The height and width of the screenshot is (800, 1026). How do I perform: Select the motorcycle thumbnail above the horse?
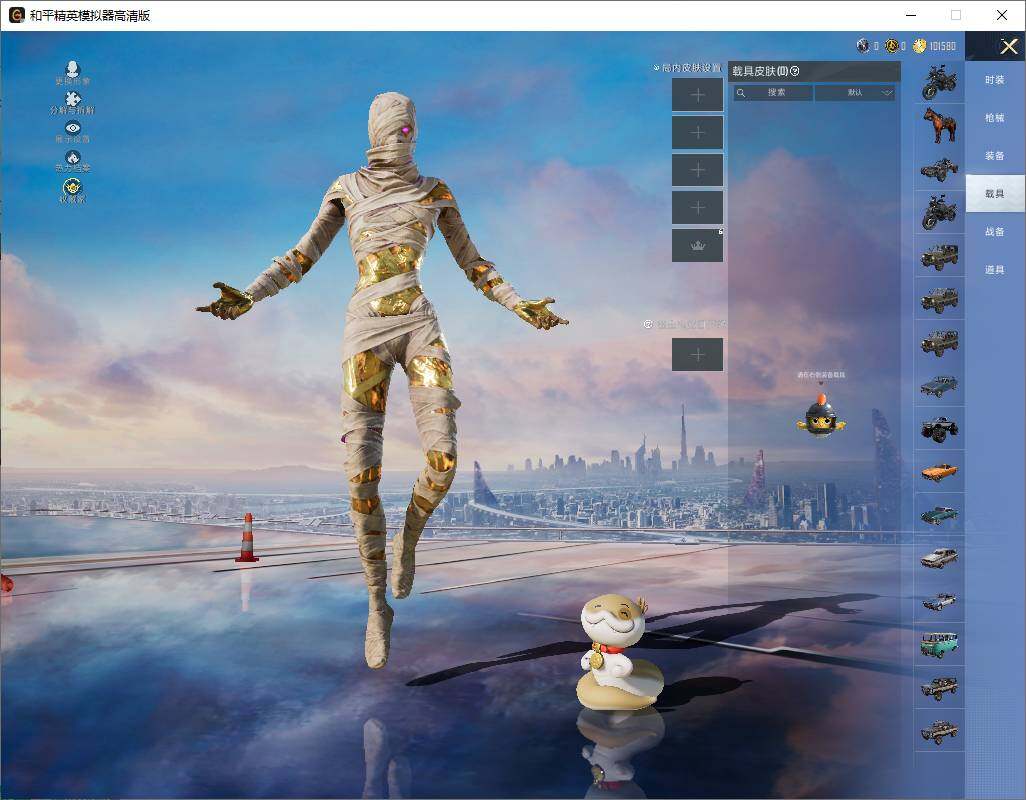coord(940,82)
